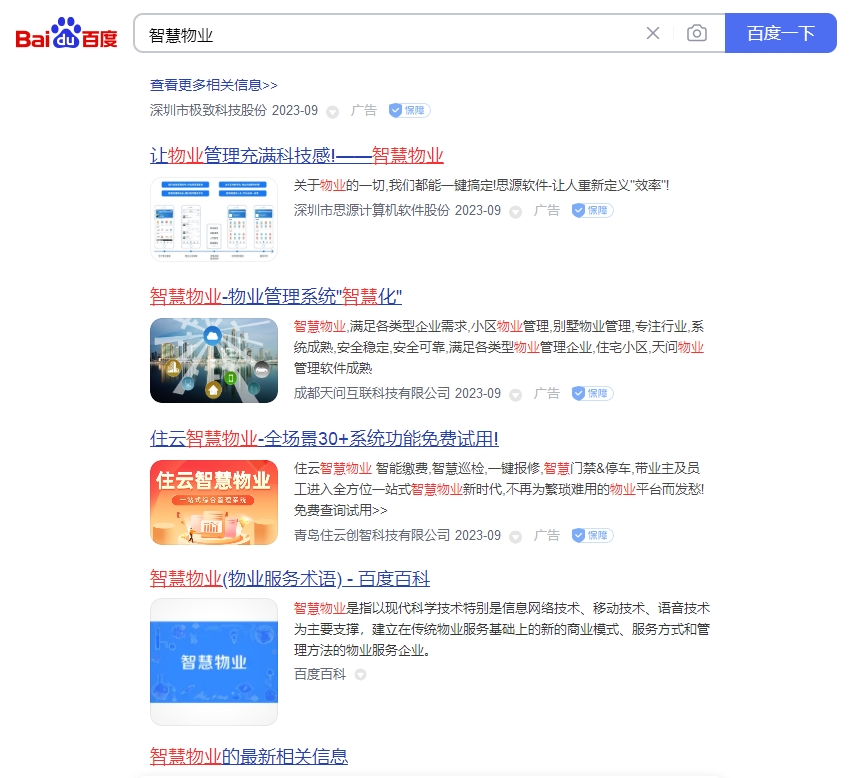Screen dimensions: 856x778
Task: Click 广告 label beside 青岛住云创智科技有限公司
Action: coord(547,535)
